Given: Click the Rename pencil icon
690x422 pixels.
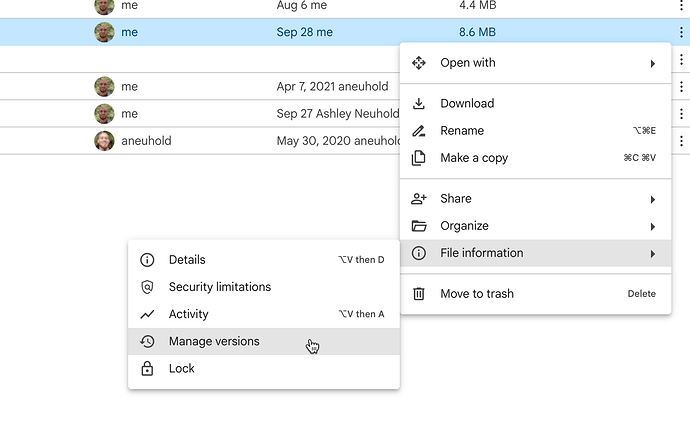Looking at the screenshot, I should point(419,131).
